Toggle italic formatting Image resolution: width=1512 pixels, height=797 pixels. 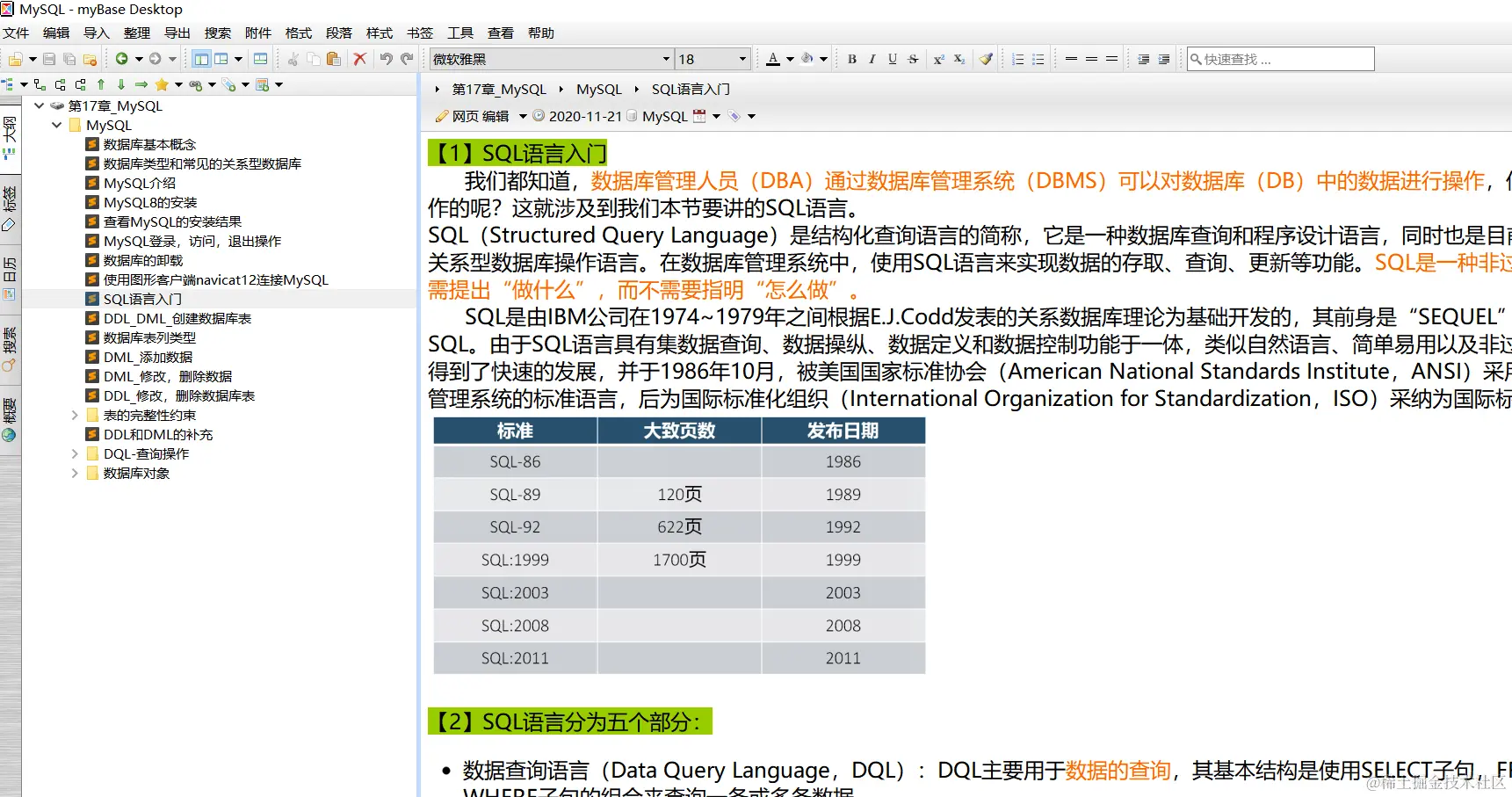pos(872,59)
